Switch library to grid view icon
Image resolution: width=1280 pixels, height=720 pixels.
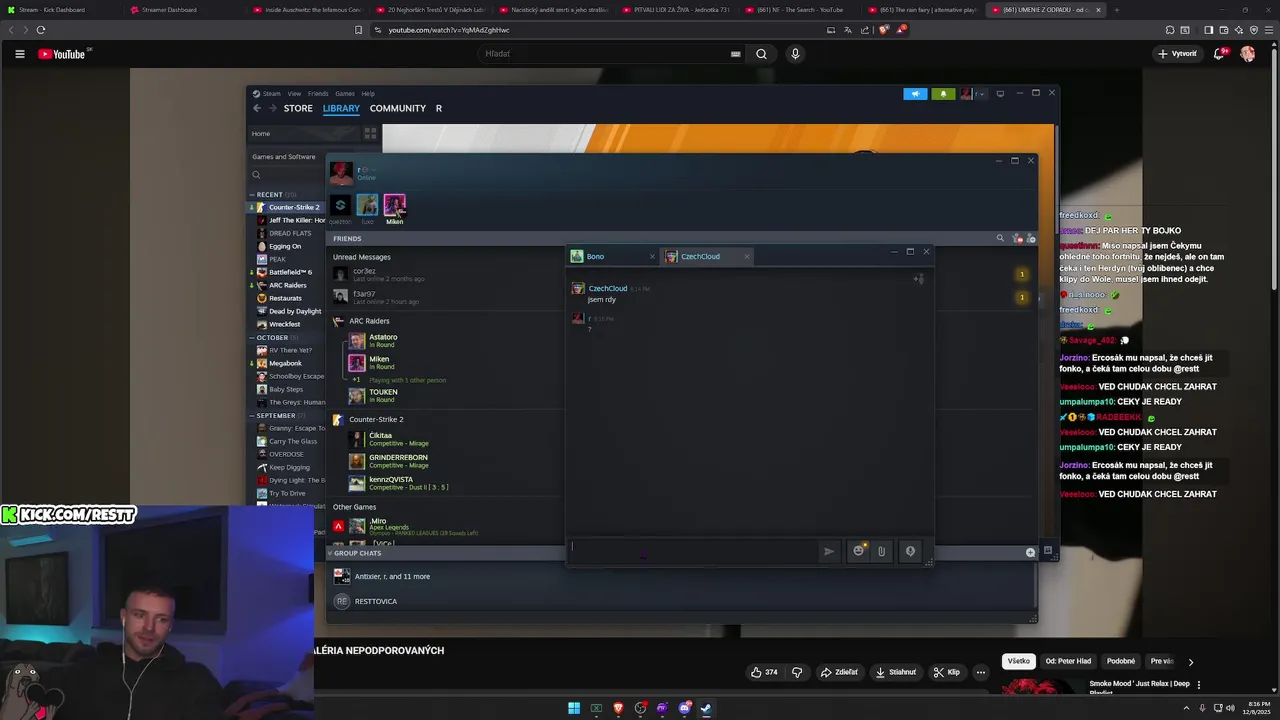click(370, 133)
